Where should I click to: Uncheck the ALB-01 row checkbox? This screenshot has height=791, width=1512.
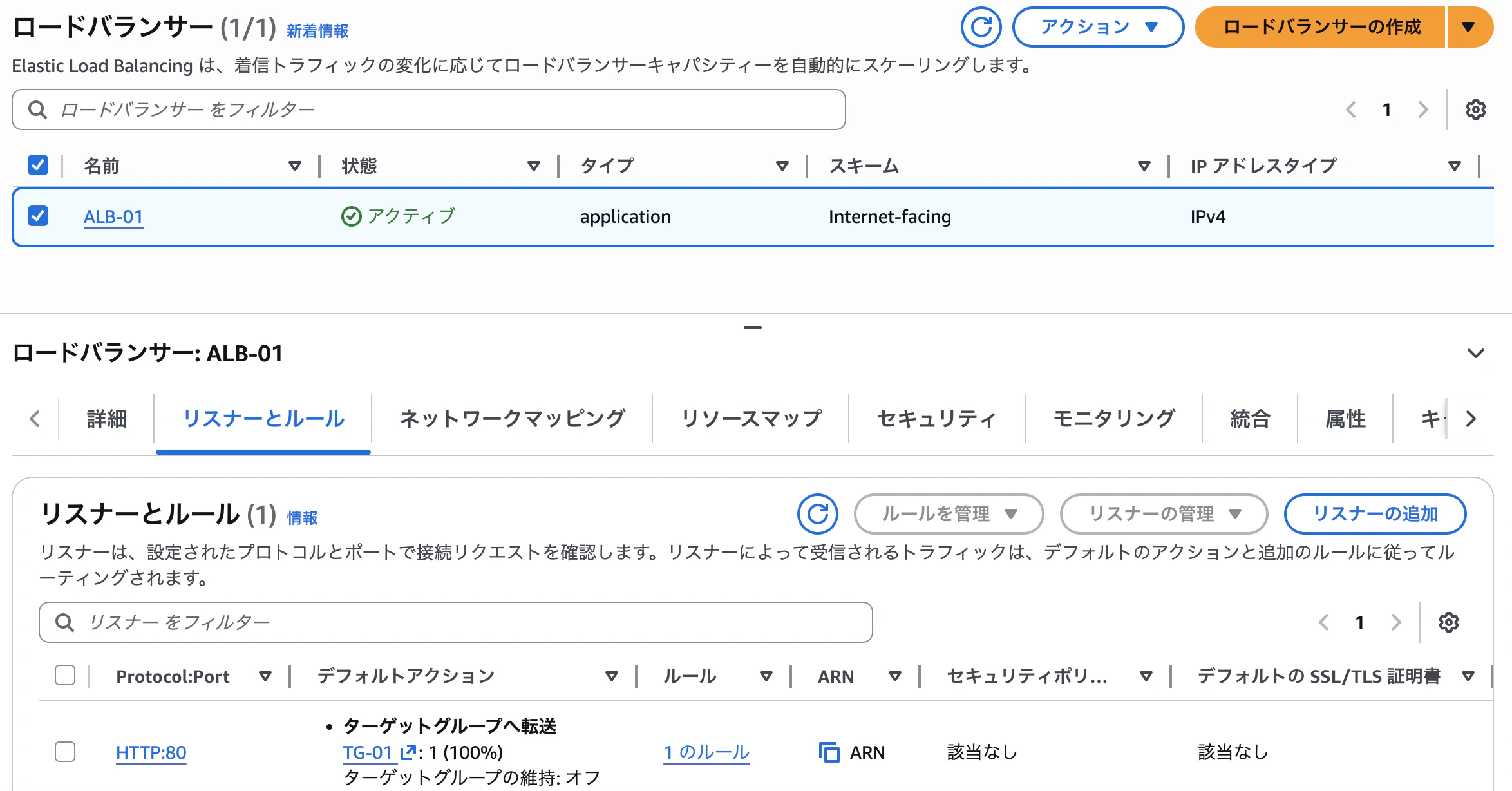click(x=38, y=216)
